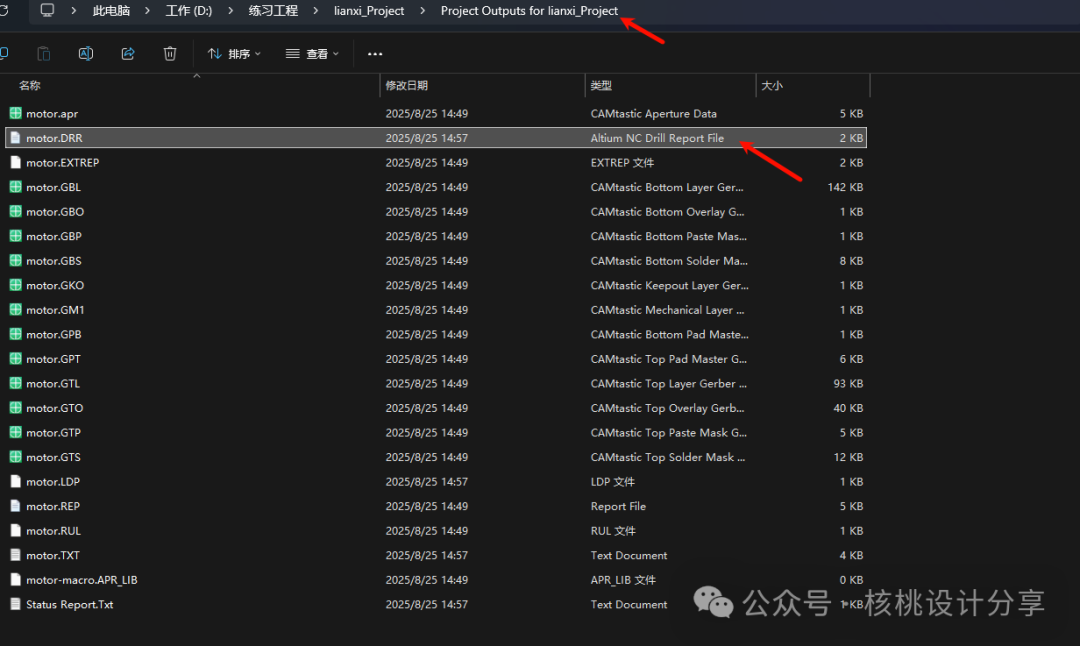Navigate to 练习工程 in the breadcrumb

273,11
